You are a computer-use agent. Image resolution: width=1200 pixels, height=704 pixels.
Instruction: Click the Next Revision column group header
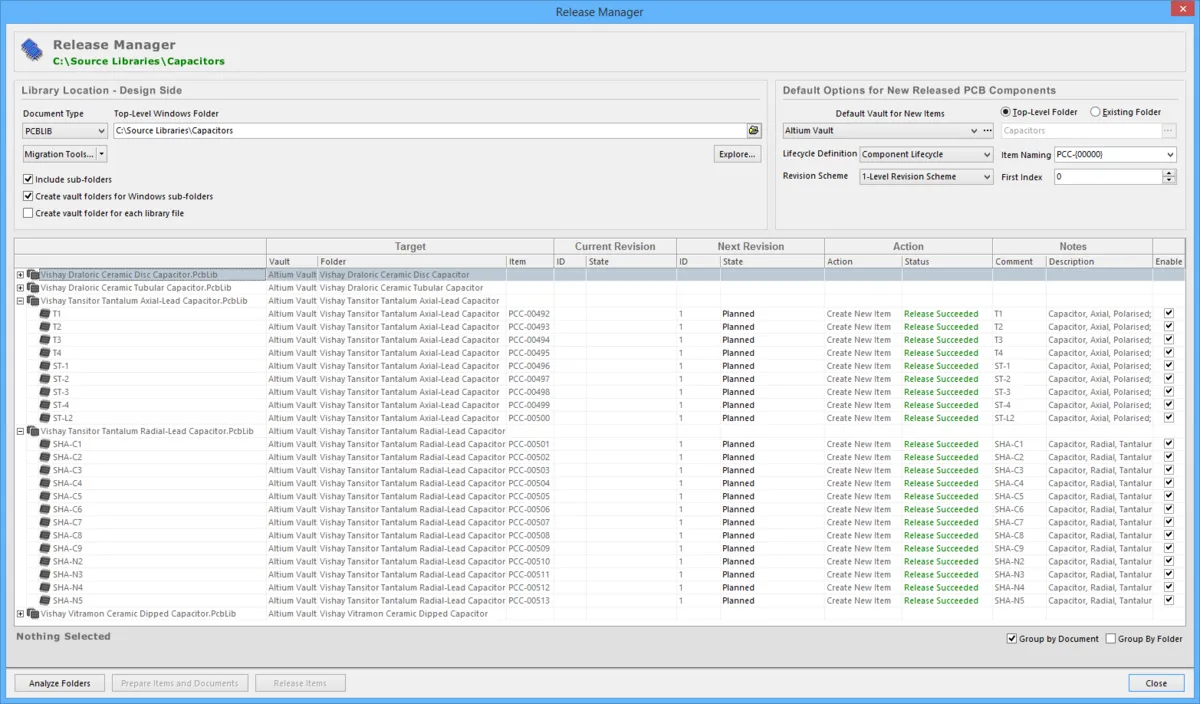click(x=751, y=246)
